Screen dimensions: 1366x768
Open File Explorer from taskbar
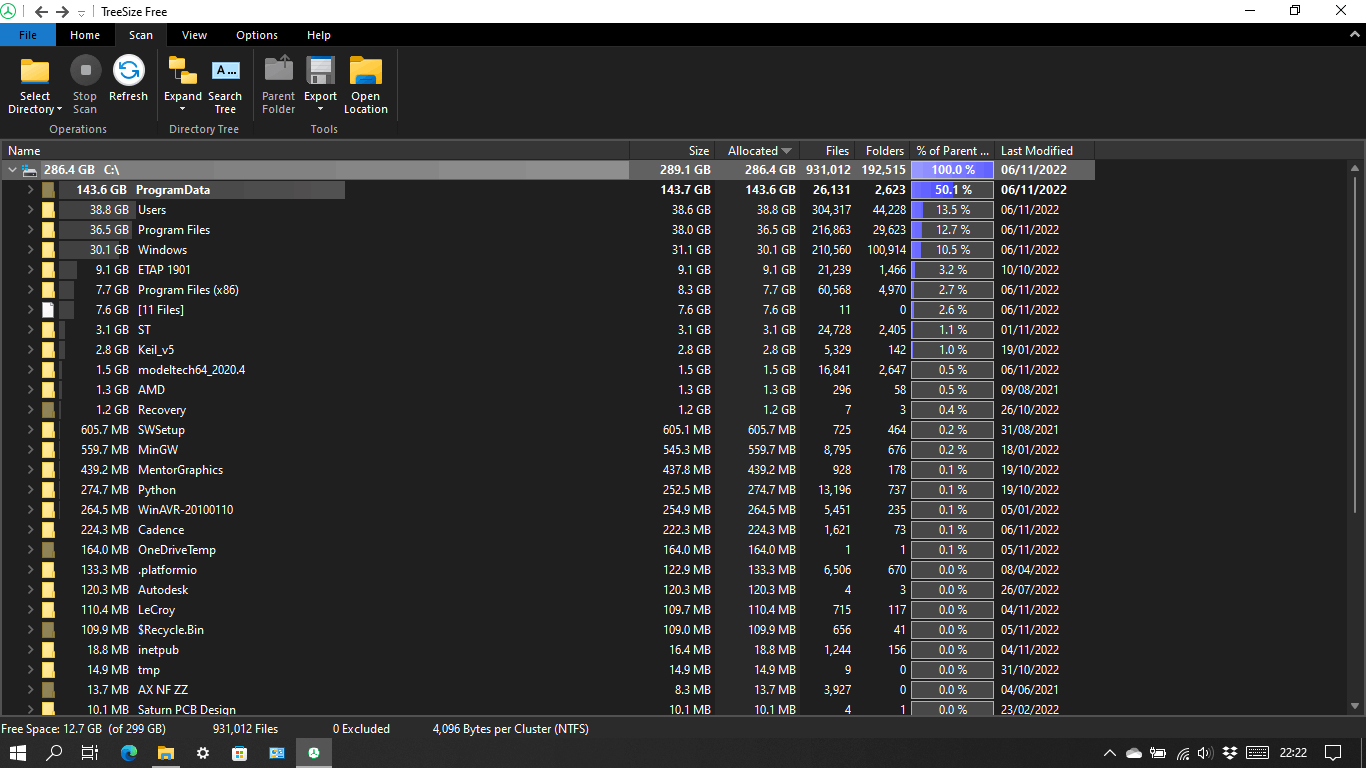click(x=166, y=753)
